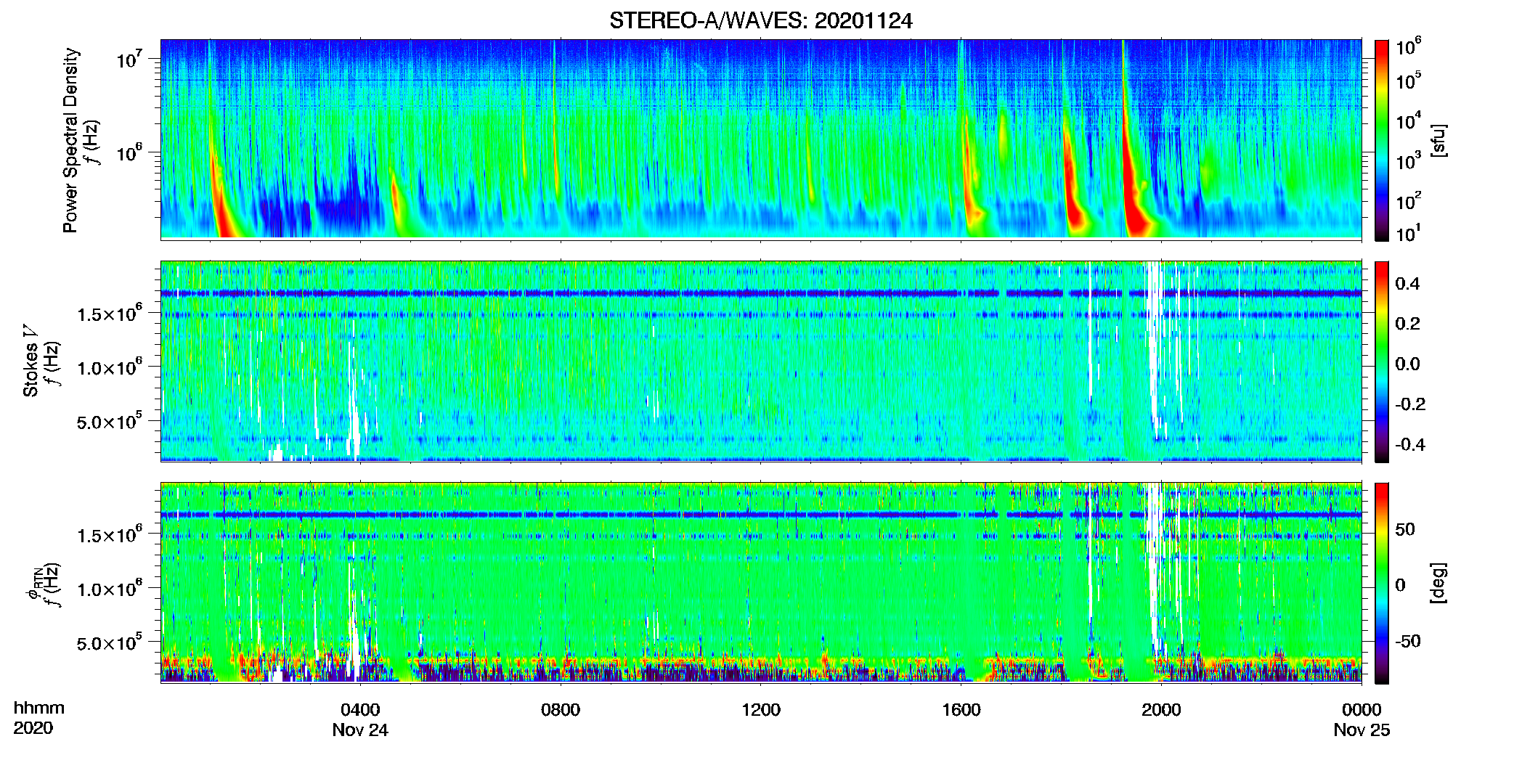Screen dimensions: 1522x784
Task: Click the 0.4 label on Stokes V colorbar
Action: 1407,284
